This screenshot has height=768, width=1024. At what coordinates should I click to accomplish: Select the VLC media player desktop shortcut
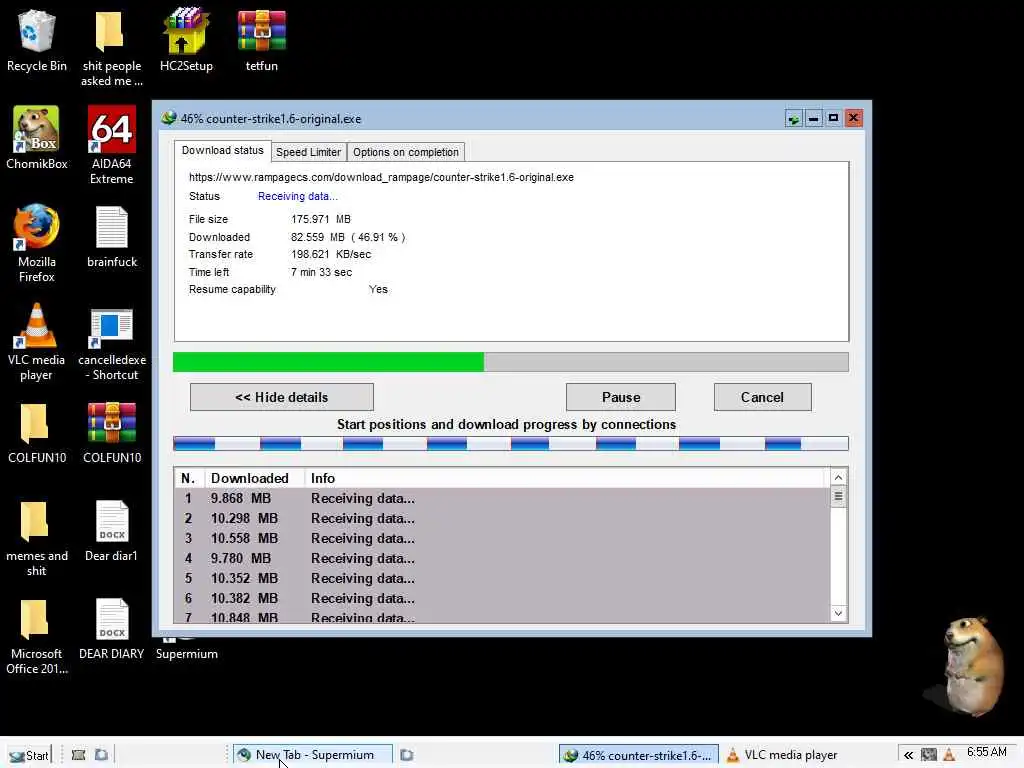coord(37,342)
